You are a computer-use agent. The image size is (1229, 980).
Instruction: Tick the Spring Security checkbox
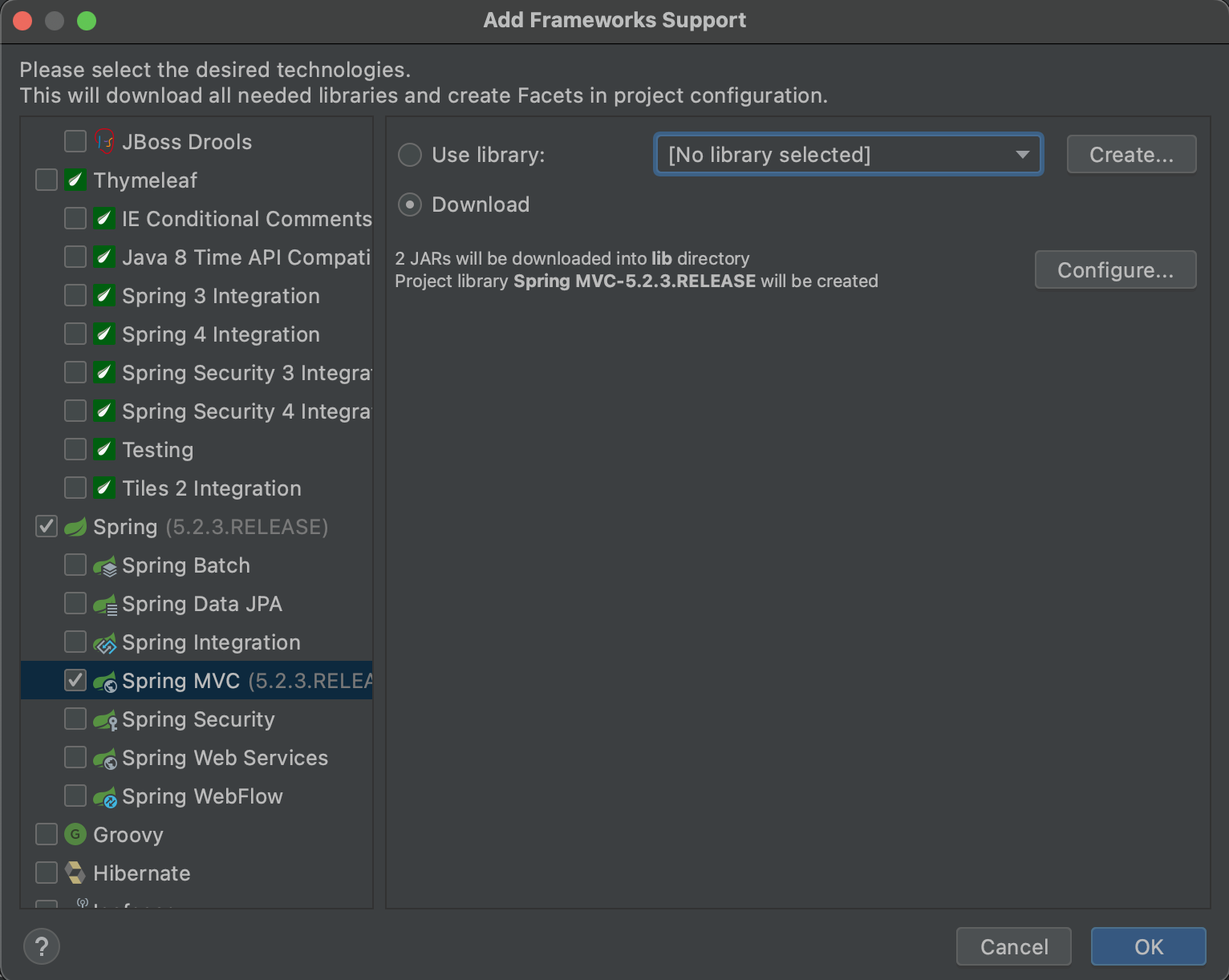click(75, 719)
